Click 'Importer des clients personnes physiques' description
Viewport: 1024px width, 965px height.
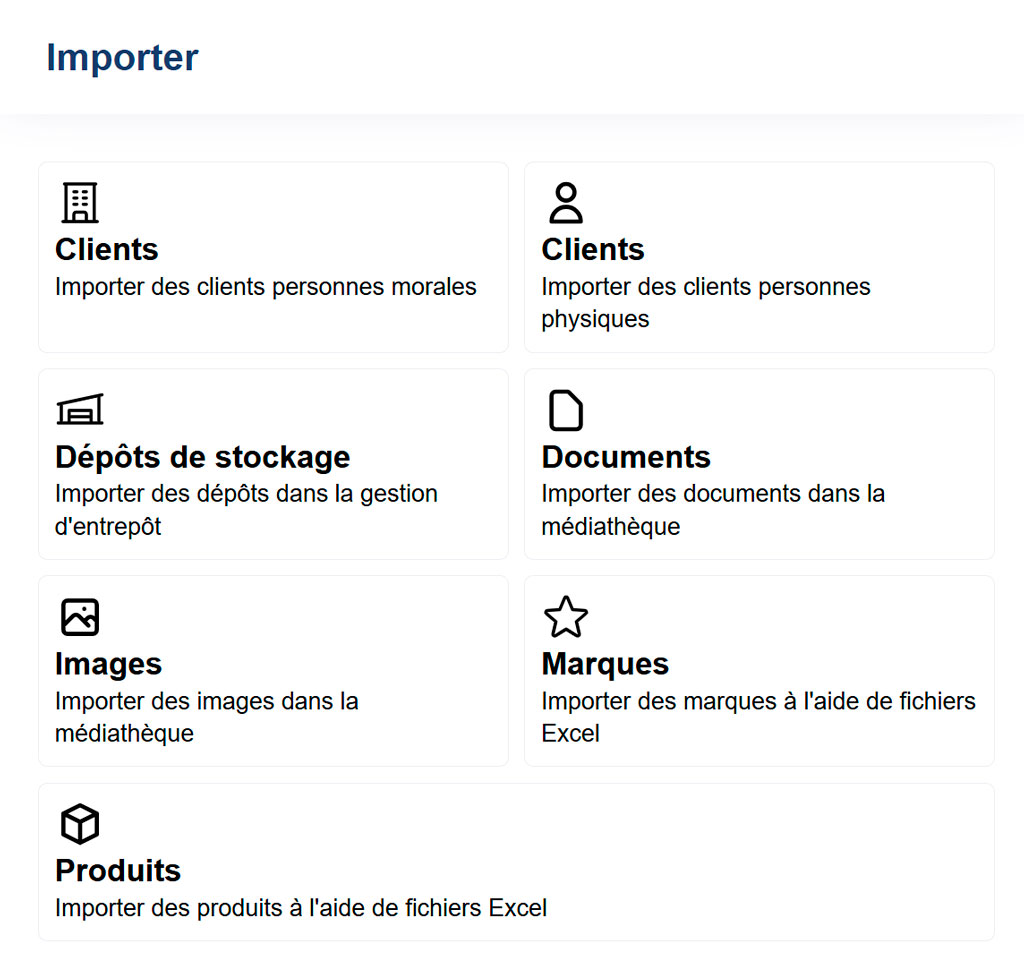705,303
